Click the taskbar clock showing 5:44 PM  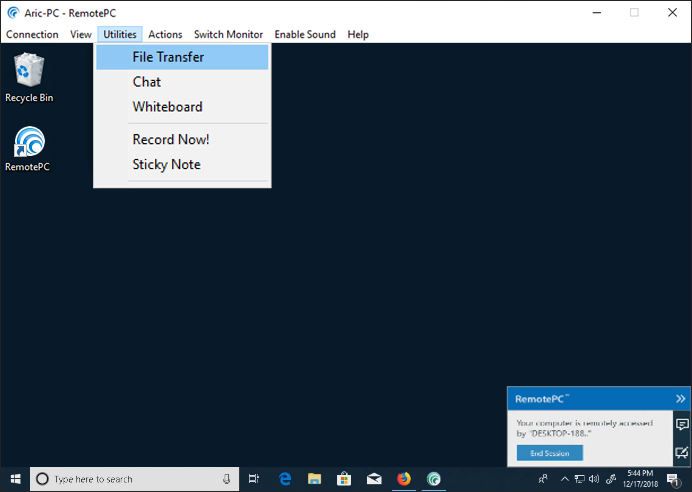pos(640,479)
